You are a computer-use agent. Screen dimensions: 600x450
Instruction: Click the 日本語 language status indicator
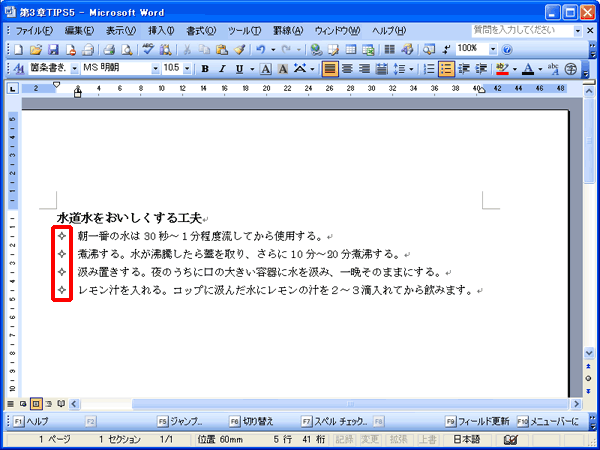pos(467,440)
